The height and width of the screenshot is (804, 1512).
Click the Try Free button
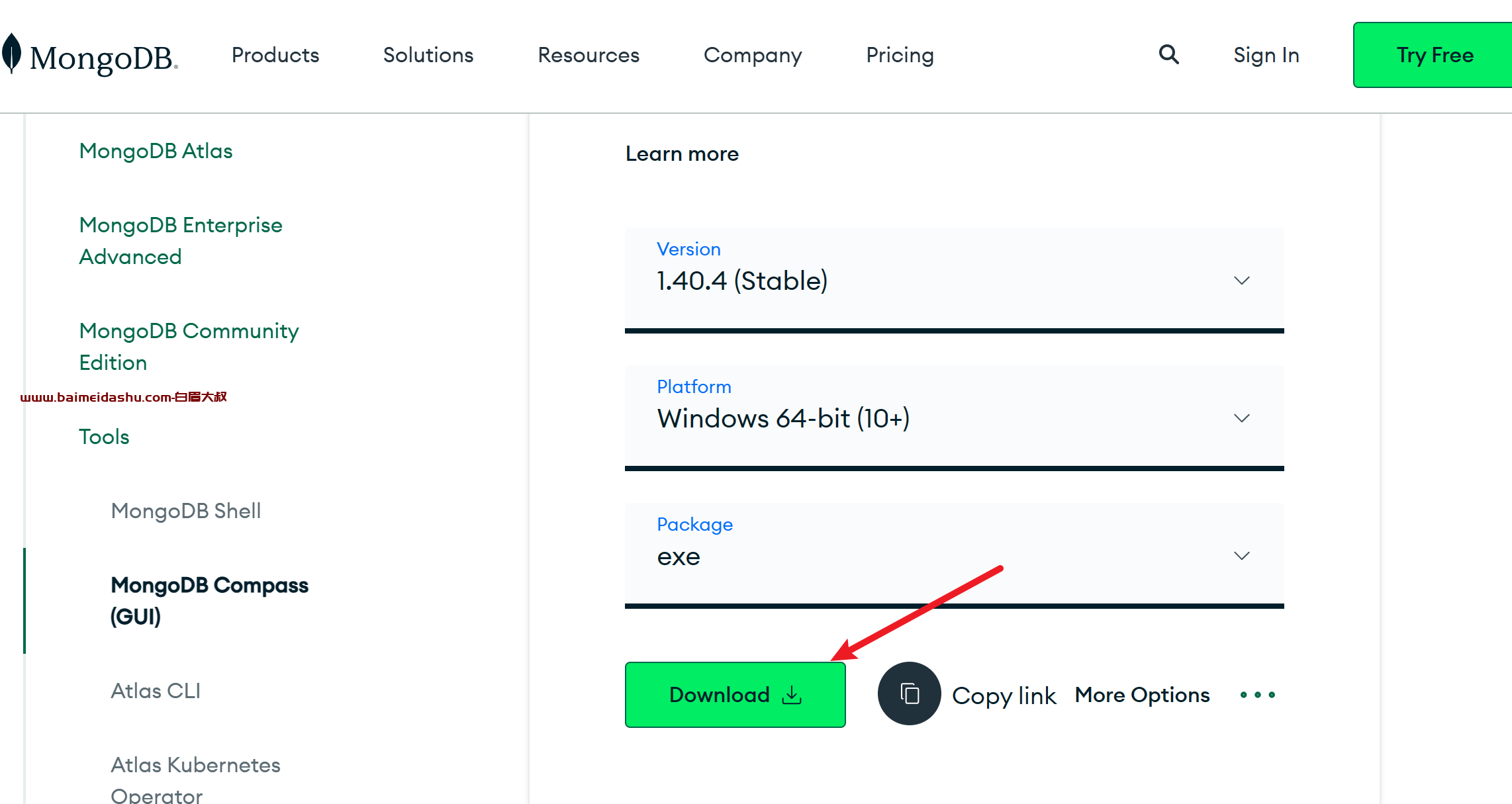coord(1433,55)
